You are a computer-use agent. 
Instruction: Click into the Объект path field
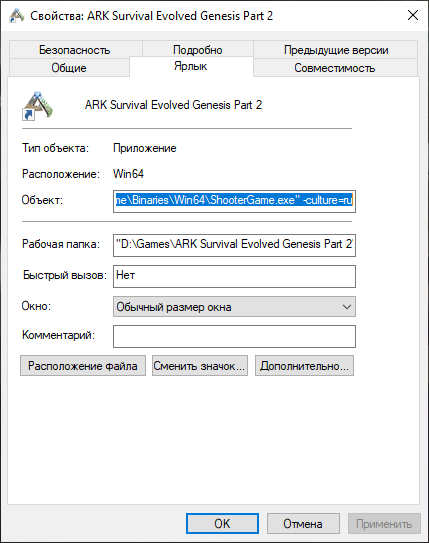234,201
